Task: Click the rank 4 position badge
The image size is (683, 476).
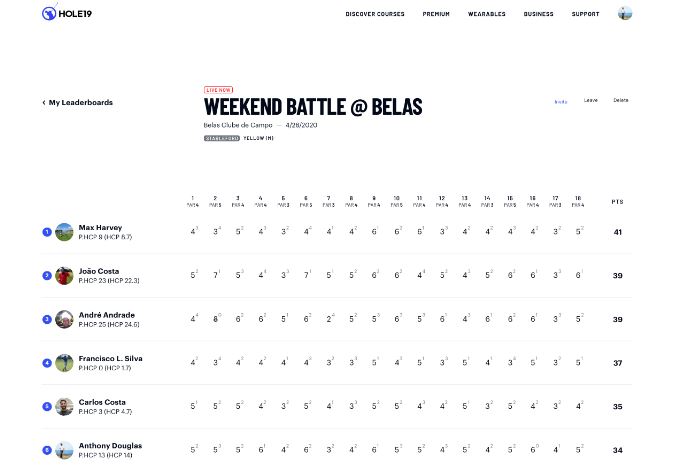Action: pyautogui.click(x=47, y=363)
